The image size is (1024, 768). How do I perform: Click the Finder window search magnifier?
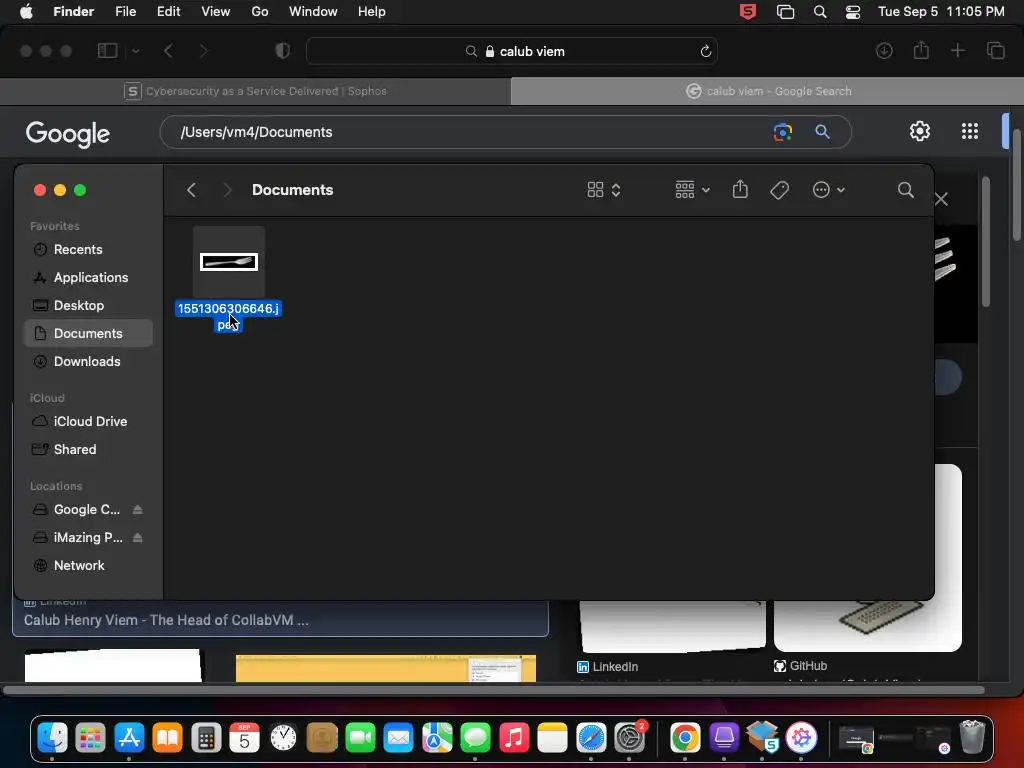click(x=906, y=190)
